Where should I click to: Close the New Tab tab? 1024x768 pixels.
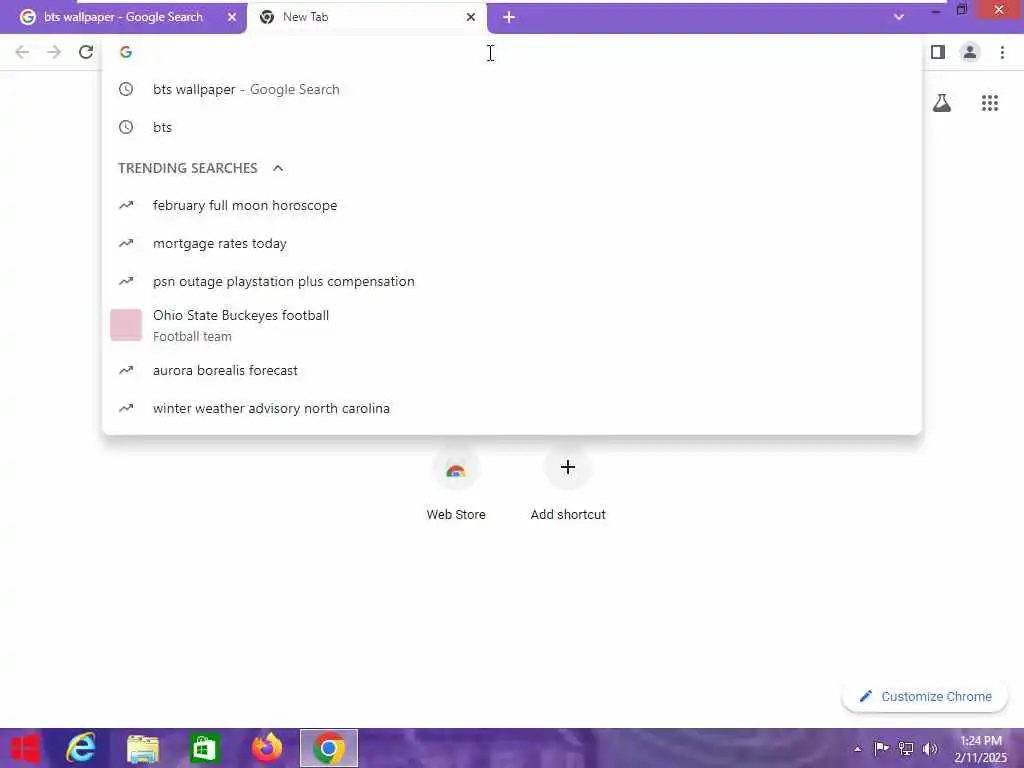coord(471,17)
